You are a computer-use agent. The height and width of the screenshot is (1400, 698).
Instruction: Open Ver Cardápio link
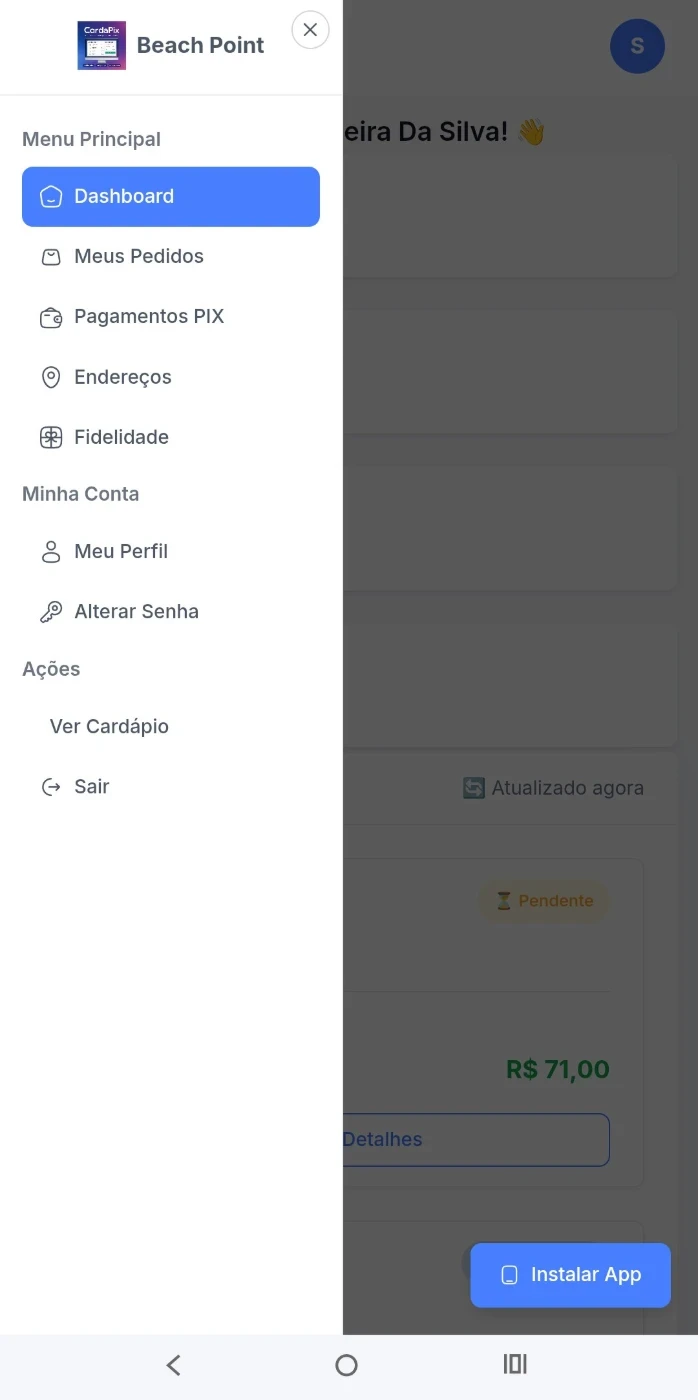[109, 726]
